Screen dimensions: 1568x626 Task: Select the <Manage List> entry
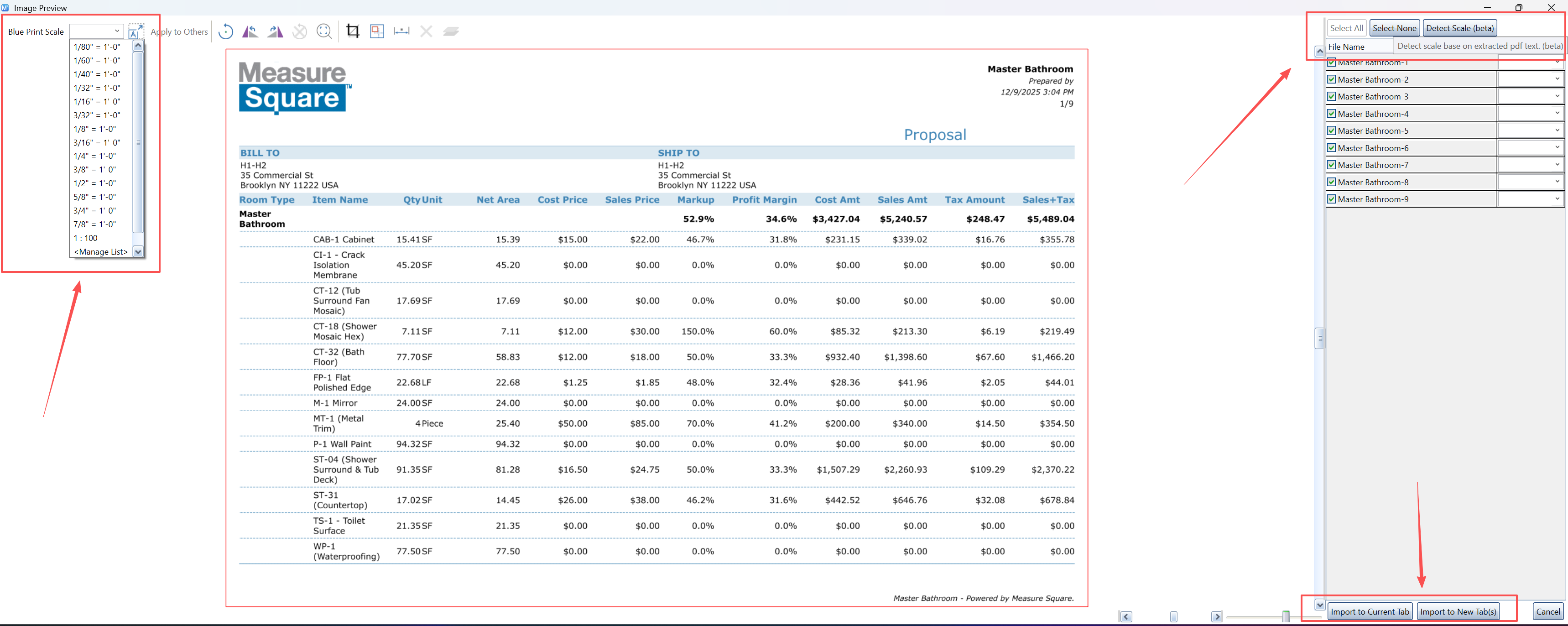click(101, 252)
